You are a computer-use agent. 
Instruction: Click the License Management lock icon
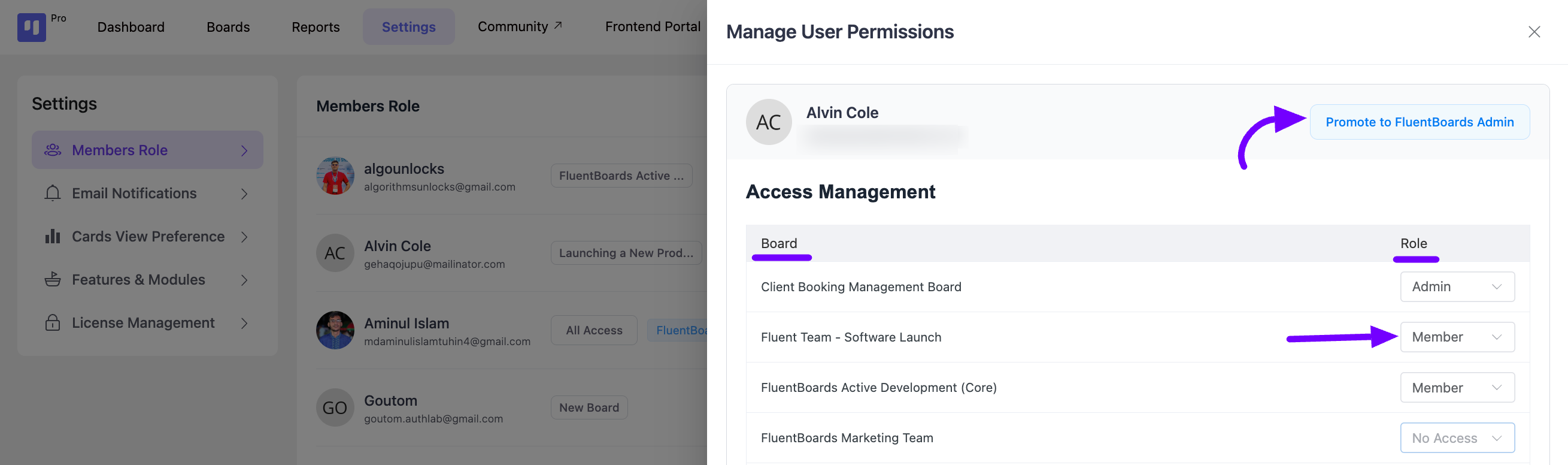click(53, 322)
